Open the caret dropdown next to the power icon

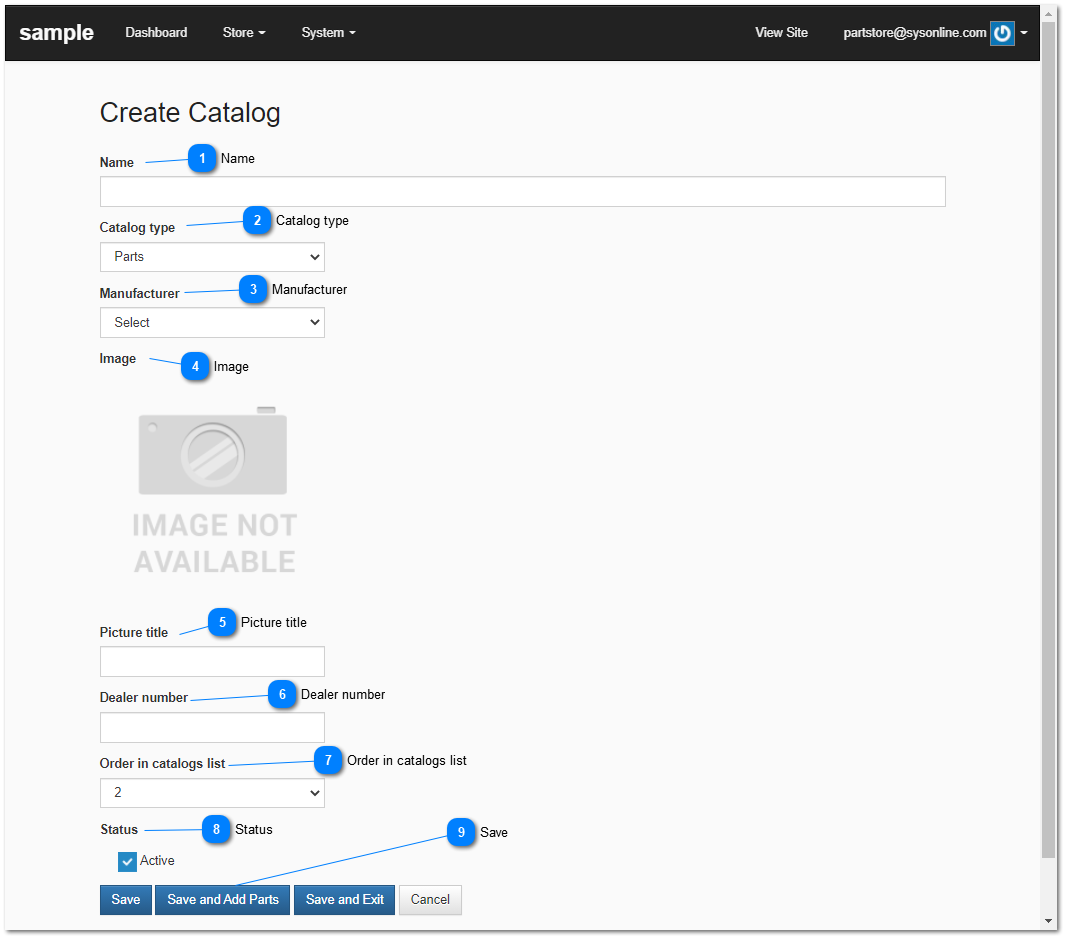1024,33
